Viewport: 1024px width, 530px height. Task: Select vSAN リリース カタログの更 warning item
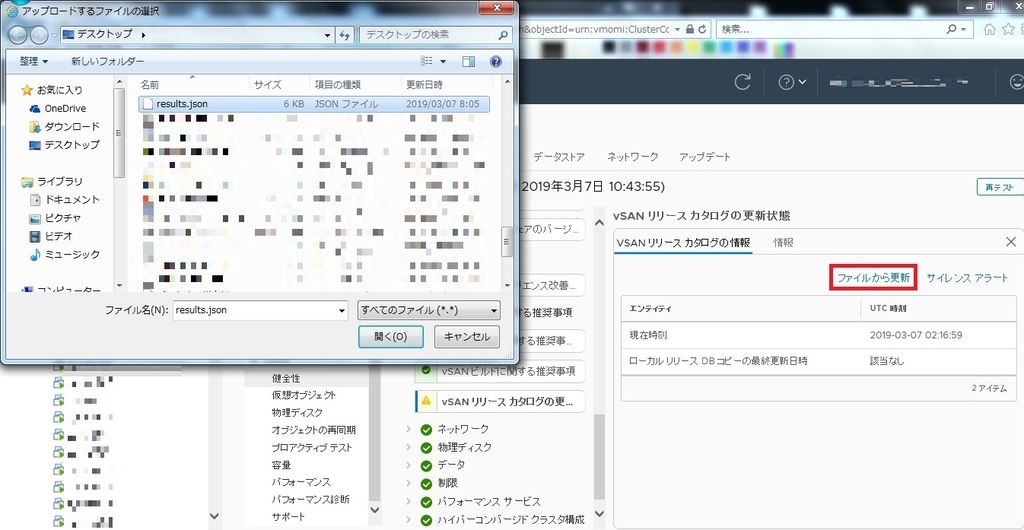tap(500, 401)
